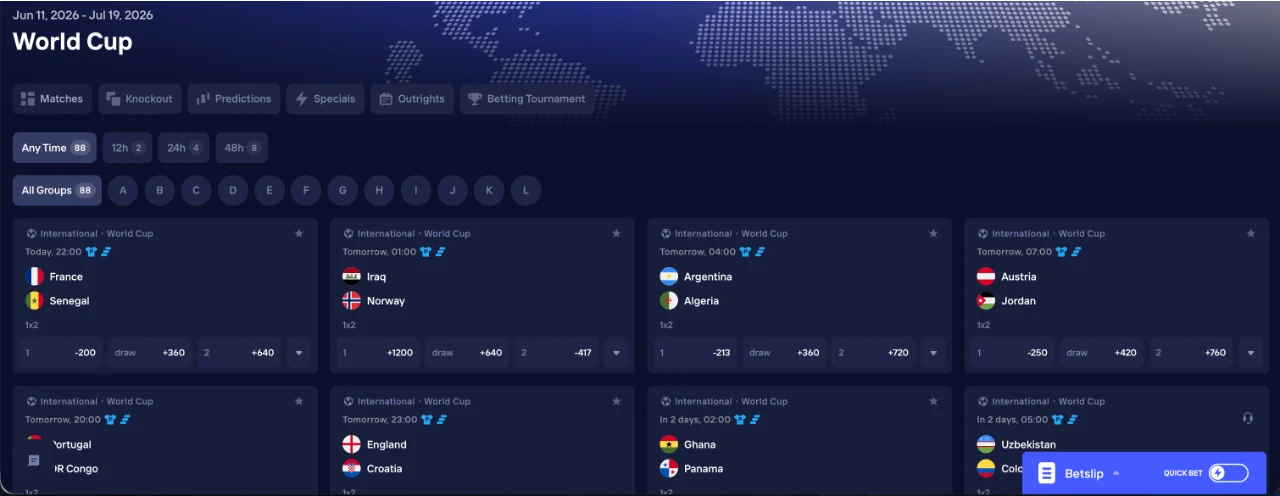The height and width of the screenshot is (496, 1280).
Task: Bet on Jordan to win at +760
Action: click(x=1191, y=353)
